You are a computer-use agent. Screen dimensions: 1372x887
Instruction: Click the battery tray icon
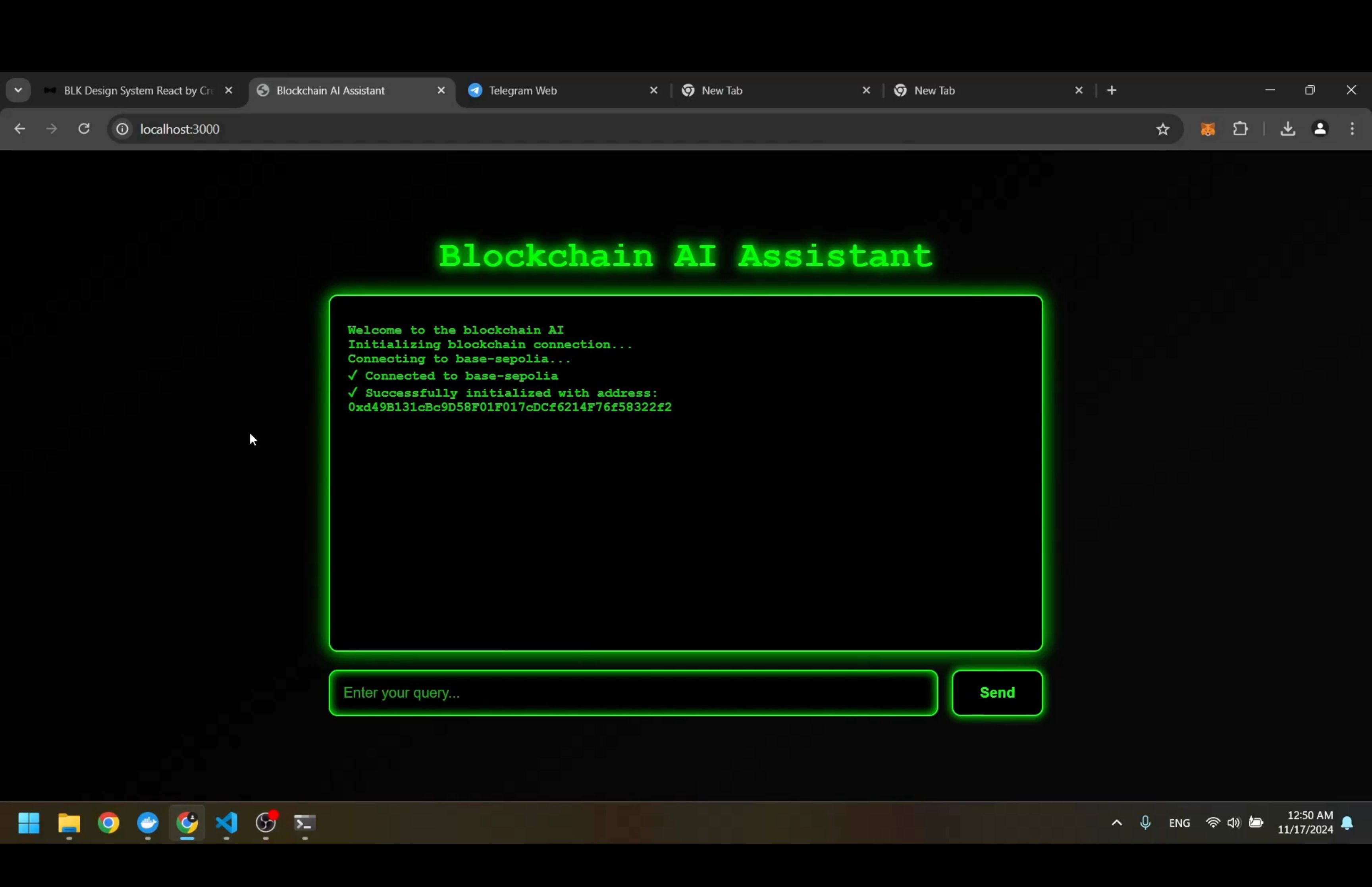1256,823
